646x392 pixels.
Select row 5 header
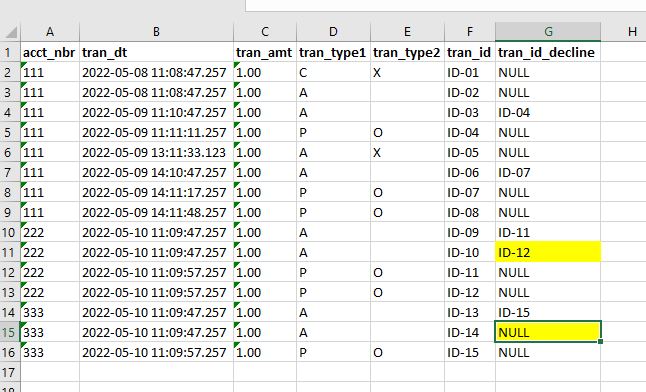point(10,132)
